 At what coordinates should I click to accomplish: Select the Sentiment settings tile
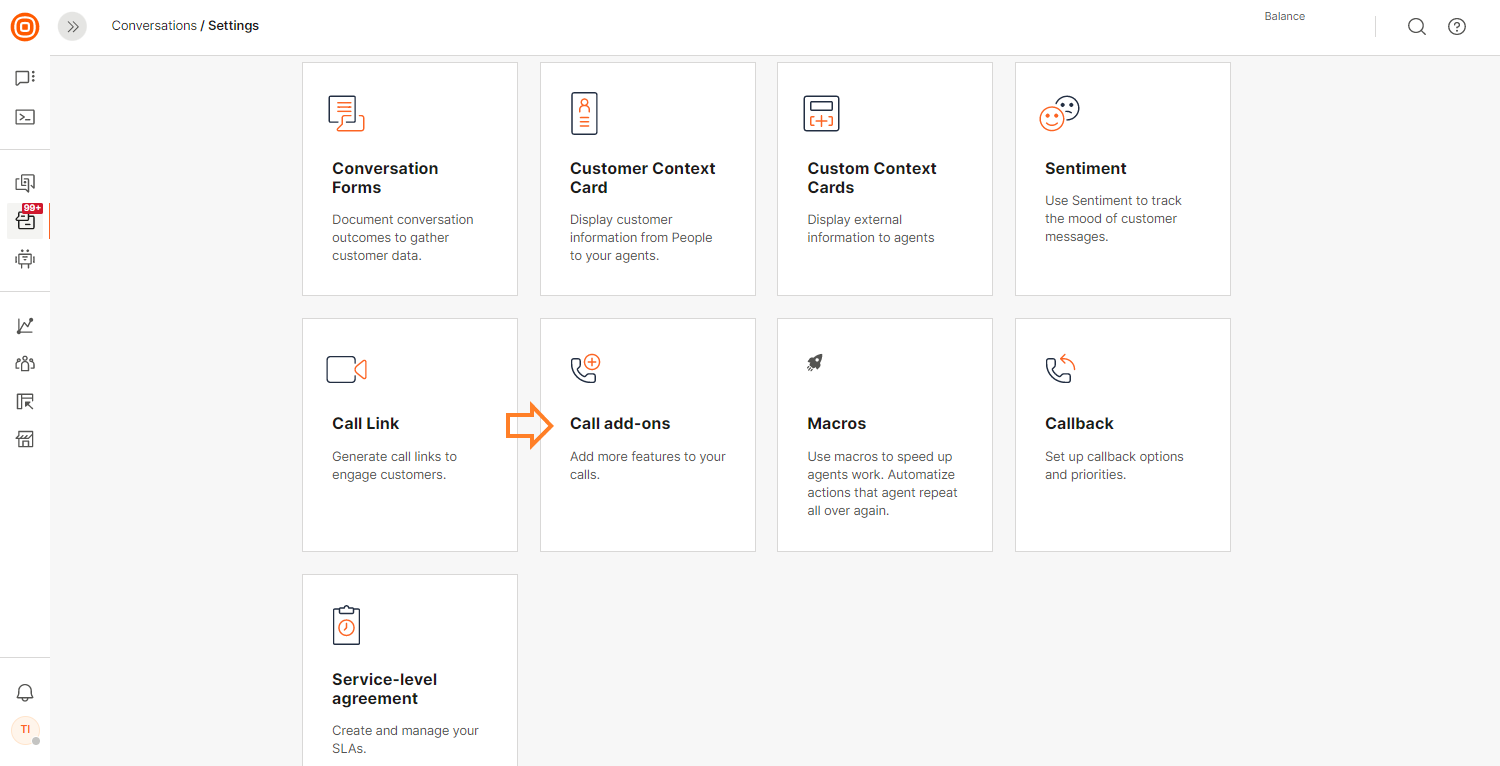point(1122,179)
